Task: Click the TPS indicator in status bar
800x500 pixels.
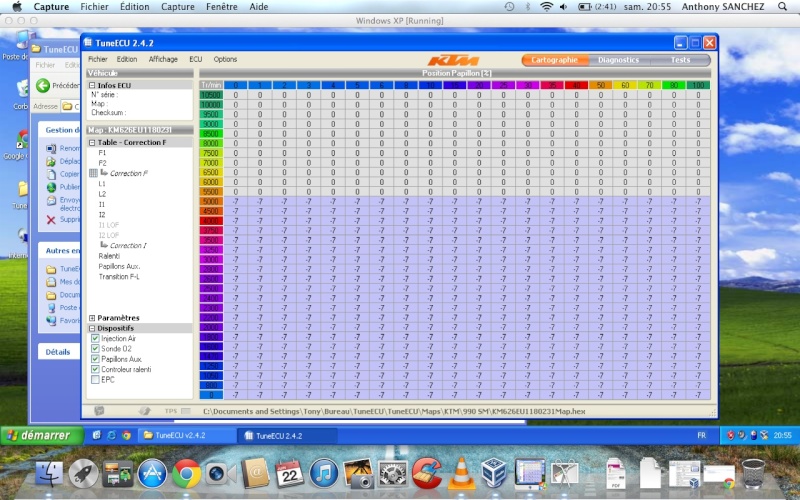Action: (x=177, y=411)
